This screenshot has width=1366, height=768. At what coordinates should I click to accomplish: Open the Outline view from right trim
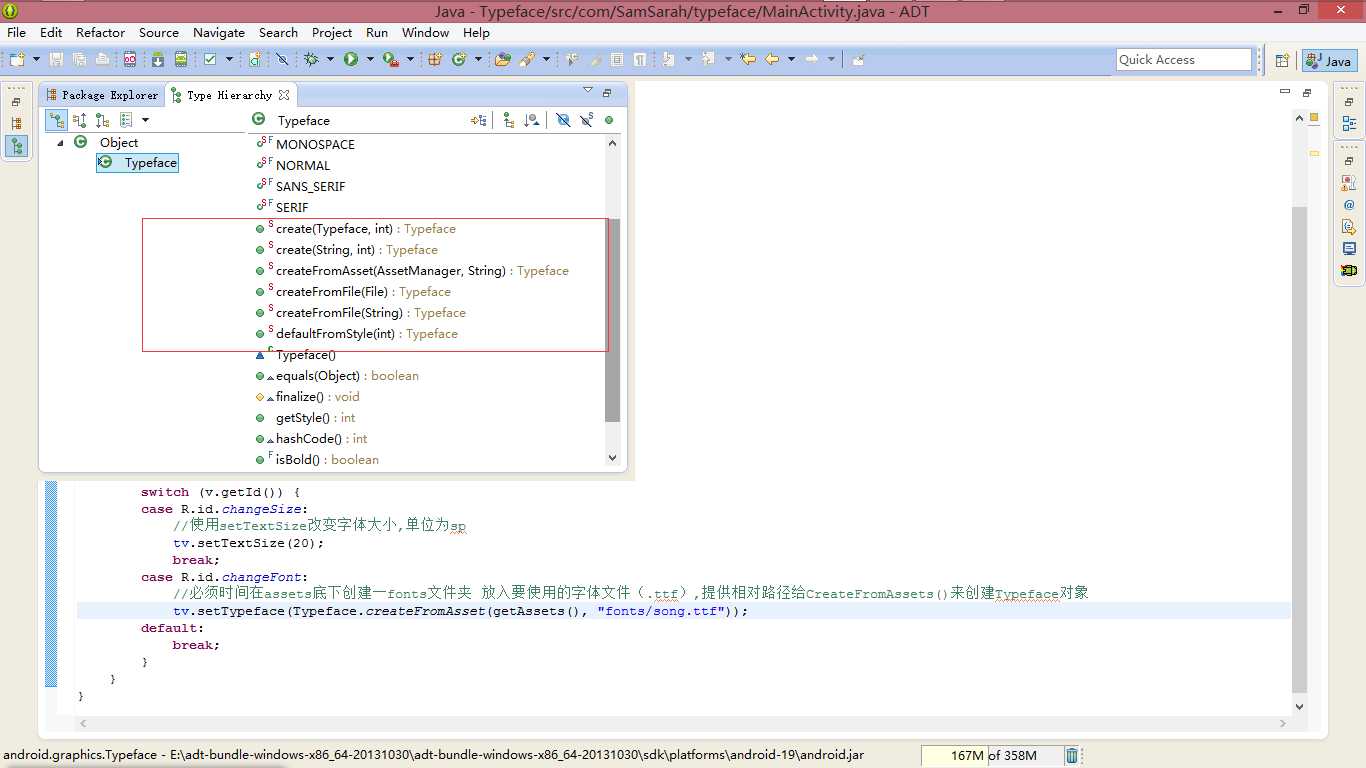[x=1349, y=124]
